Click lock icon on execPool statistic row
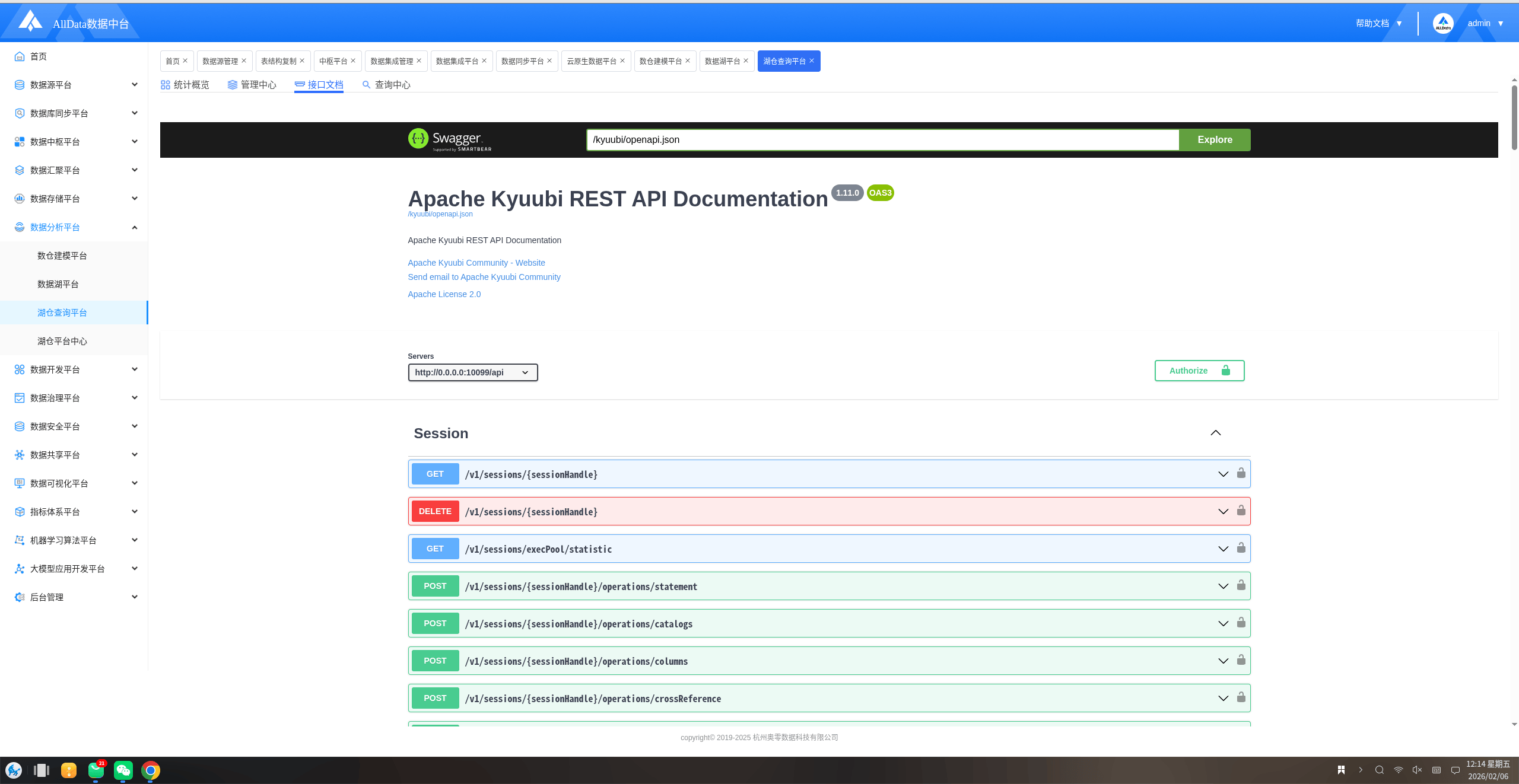Screen dimensions: 1519x784 coord(1241,548)
